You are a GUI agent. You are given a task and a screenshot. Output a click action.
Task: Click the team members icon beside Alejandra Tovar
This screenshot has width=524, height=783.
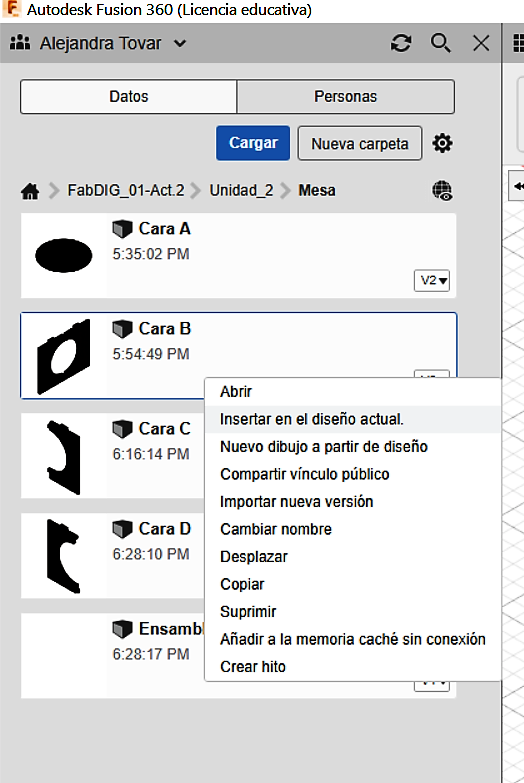coord(20,43)
